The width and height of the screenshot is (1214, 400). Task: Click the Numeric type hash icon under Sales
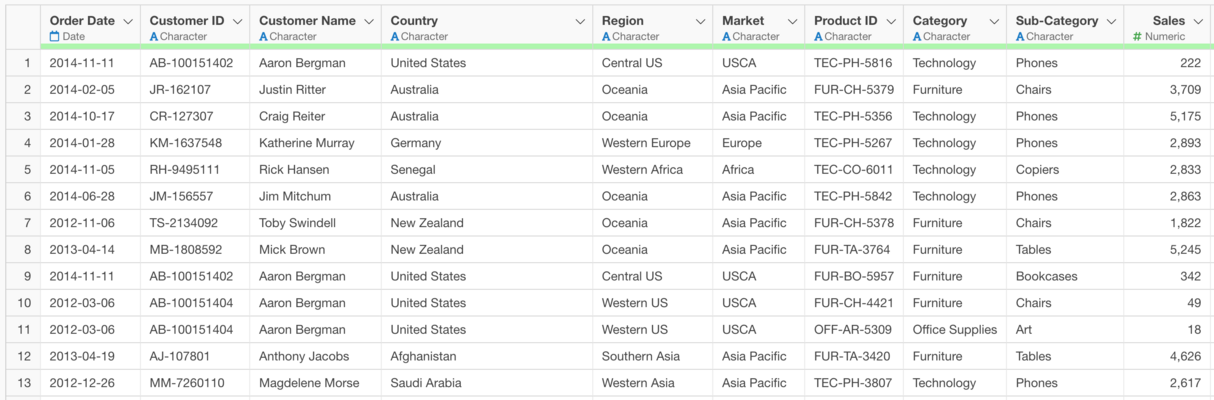(x=1137, y=36)
